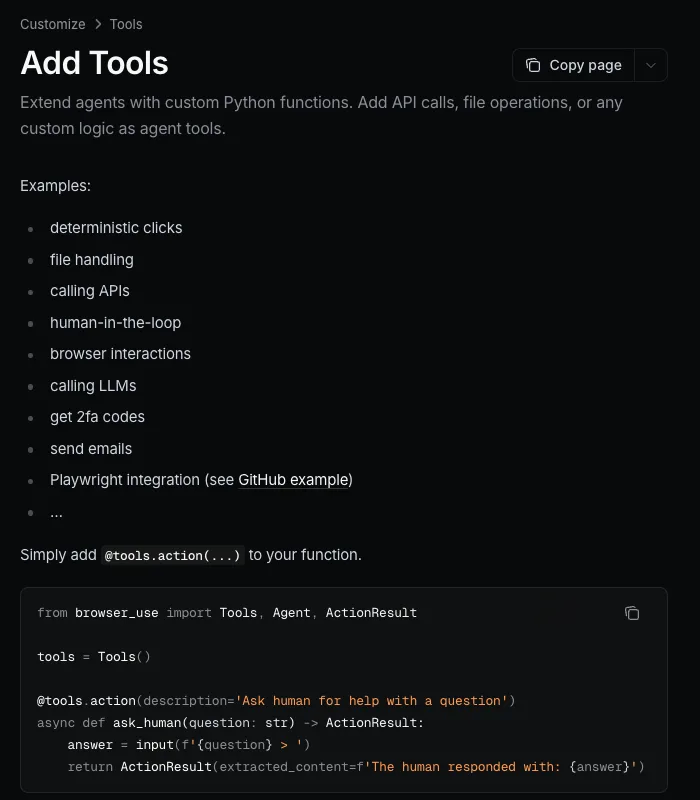Click the 'tools = Tools()' code line

93,657
